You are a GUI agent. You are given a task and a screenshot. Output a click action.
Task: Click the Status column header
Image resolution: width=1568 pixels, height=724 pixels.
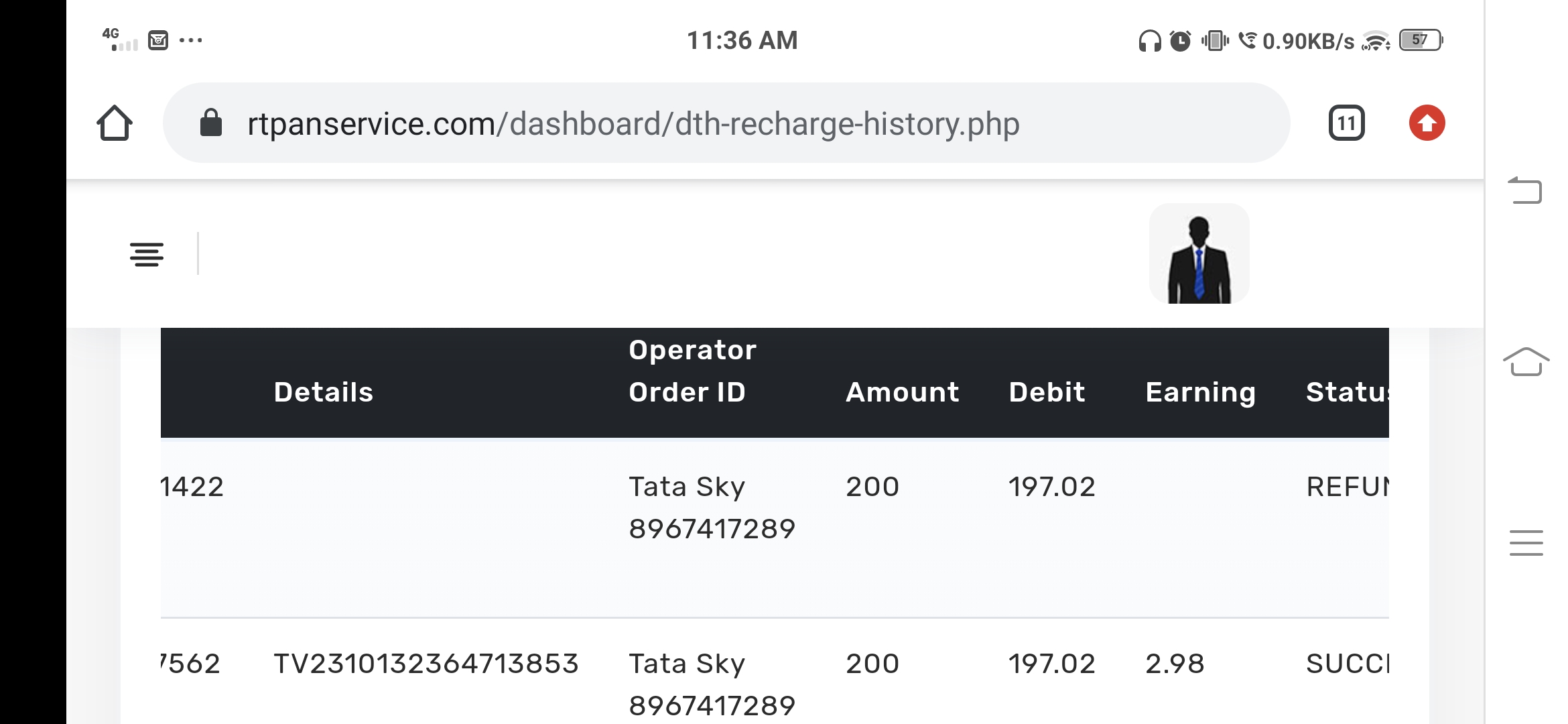coord(1347,392)
